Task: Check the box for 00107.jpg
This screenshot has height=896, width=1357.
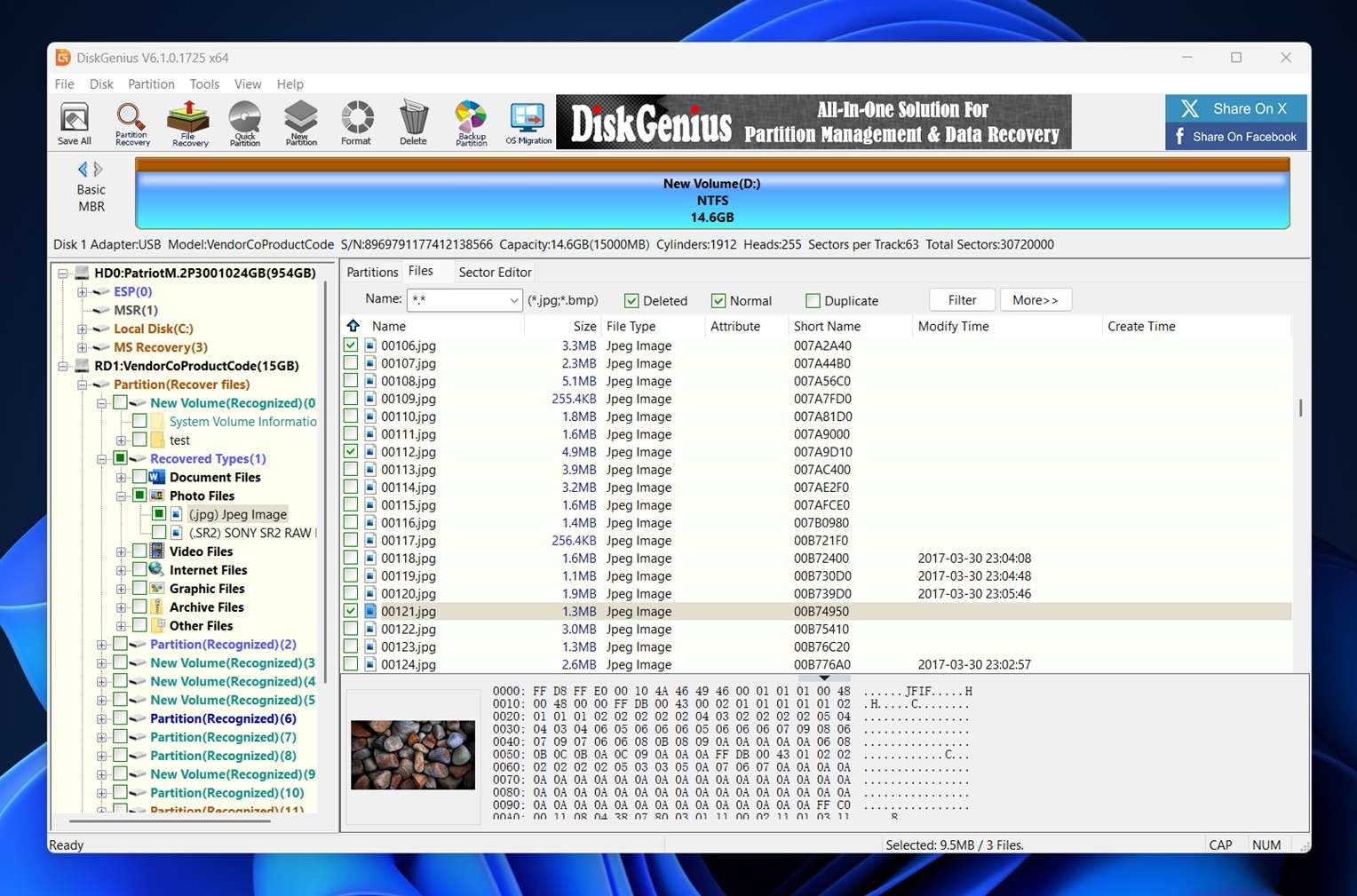Action: click(351, 363)
